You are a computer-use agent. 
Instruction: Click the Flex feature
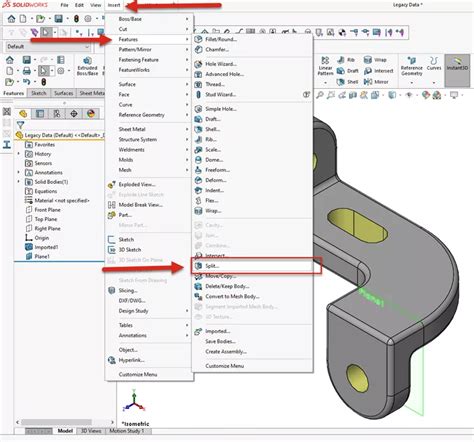(253, 200)
